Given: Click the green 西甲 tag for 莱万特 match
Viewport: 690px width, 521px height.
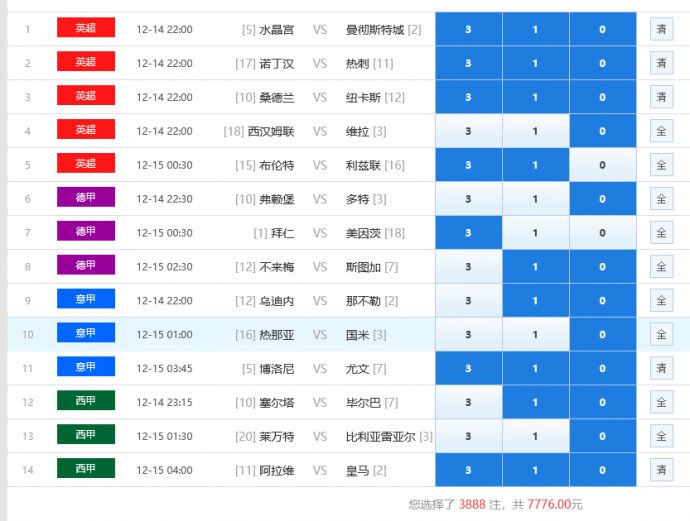Looking at the screenshot, I should tap(86, 436).
